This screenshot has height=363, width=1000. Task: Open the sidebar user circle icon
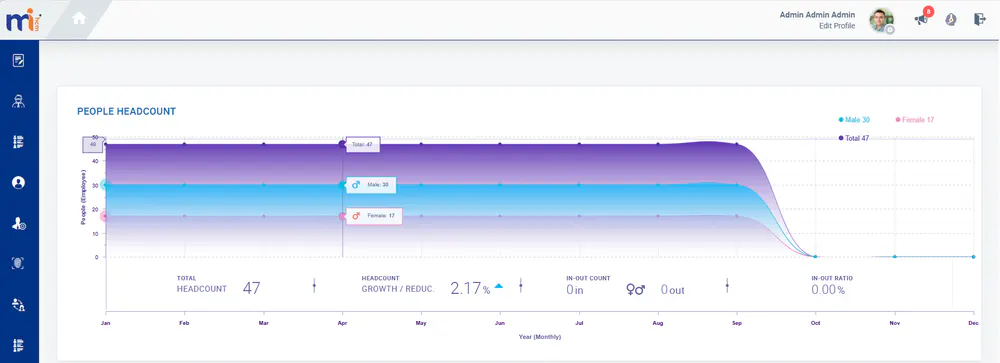[x=18, y=182]
